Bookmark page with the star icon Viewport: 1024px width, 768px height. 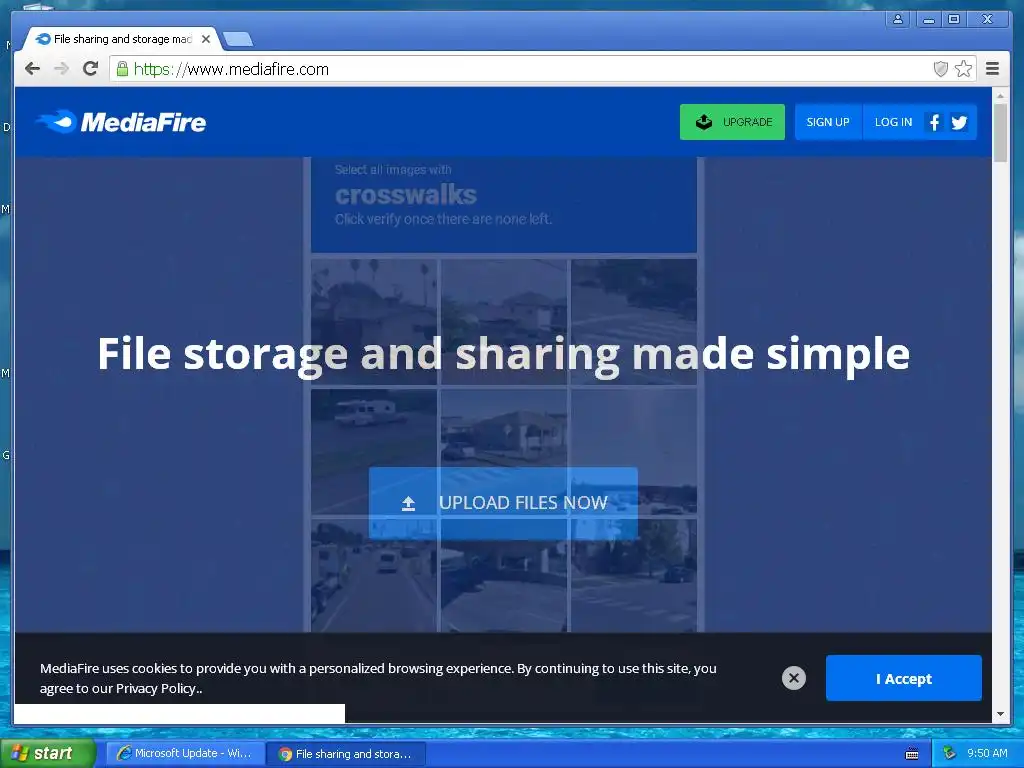(963, 69)
